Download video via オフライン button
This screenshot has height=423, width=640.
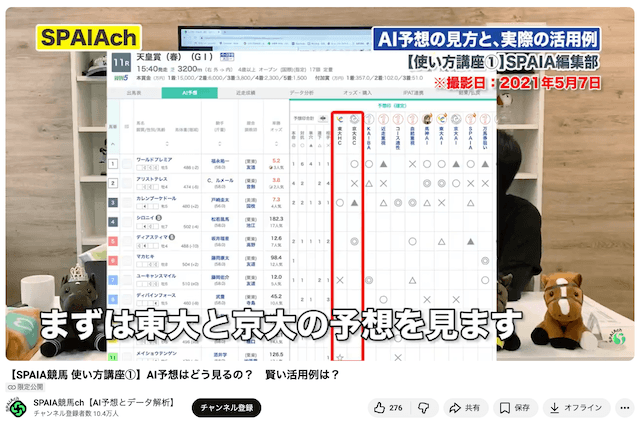click(576, 407)
